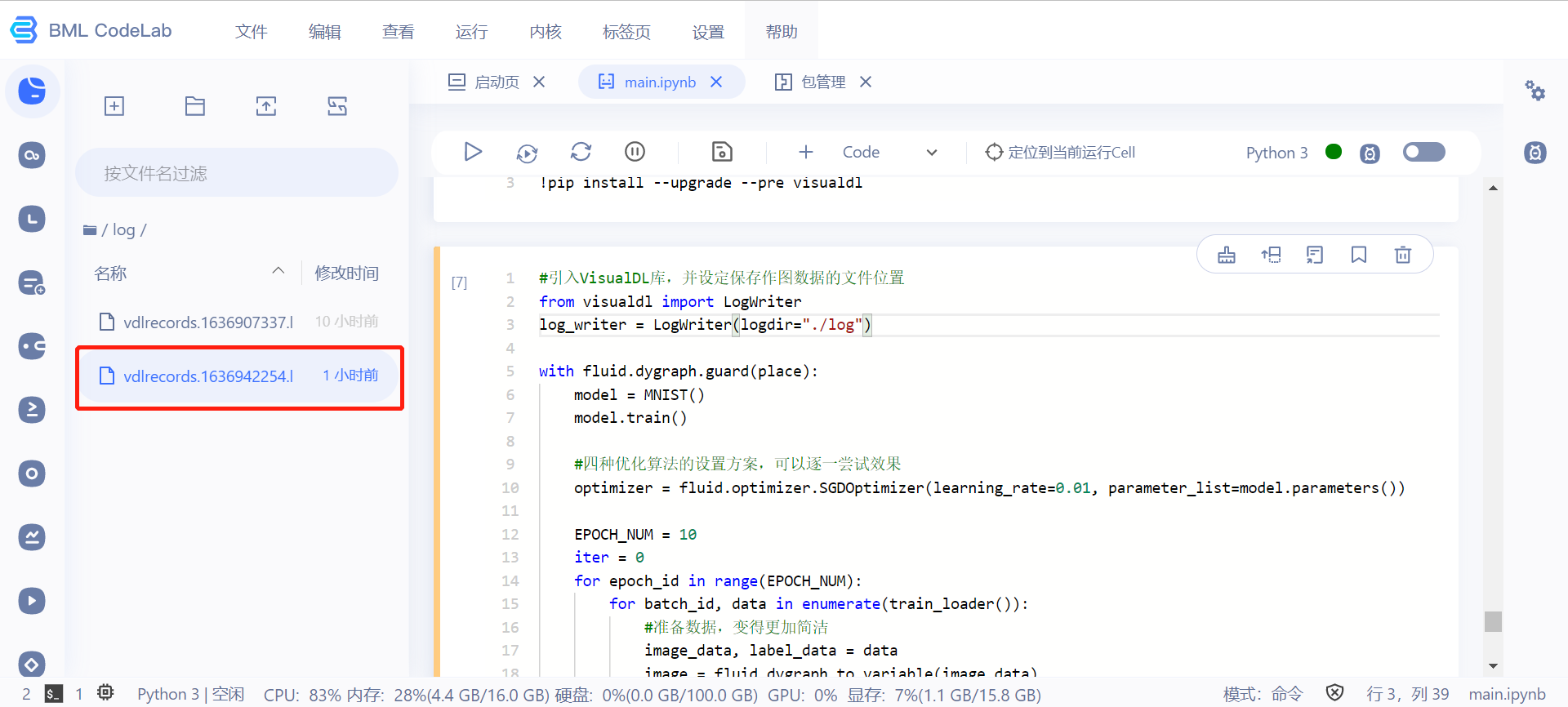Open the 内核 menu
1568x707 pixels.
546,32
